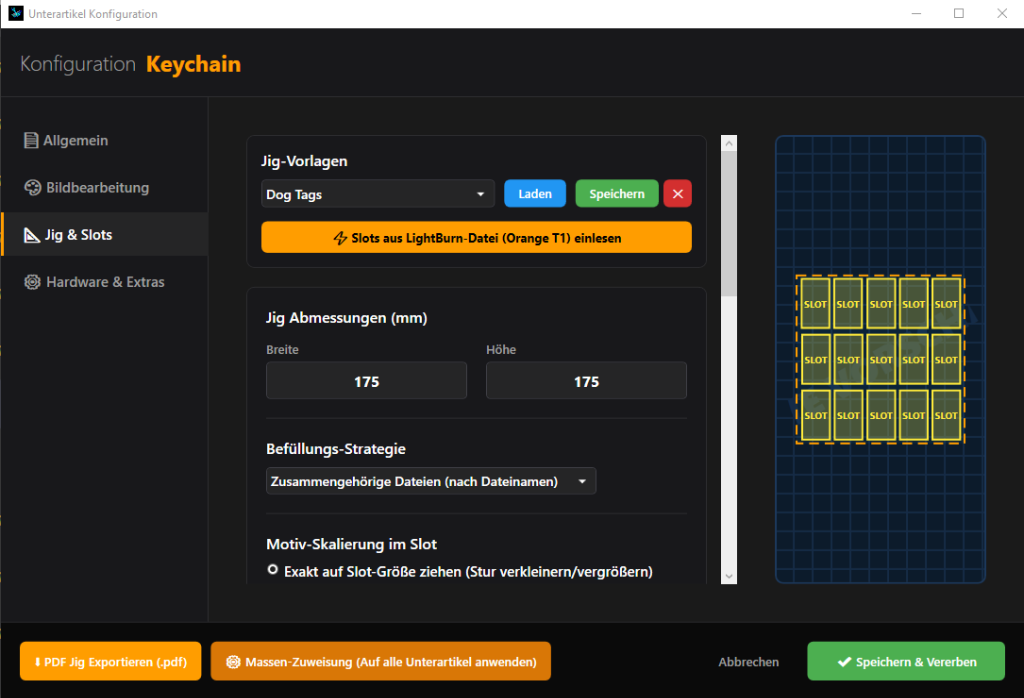Open the Befüllungs-Strategie dropdown

click(x=431, y=481)
